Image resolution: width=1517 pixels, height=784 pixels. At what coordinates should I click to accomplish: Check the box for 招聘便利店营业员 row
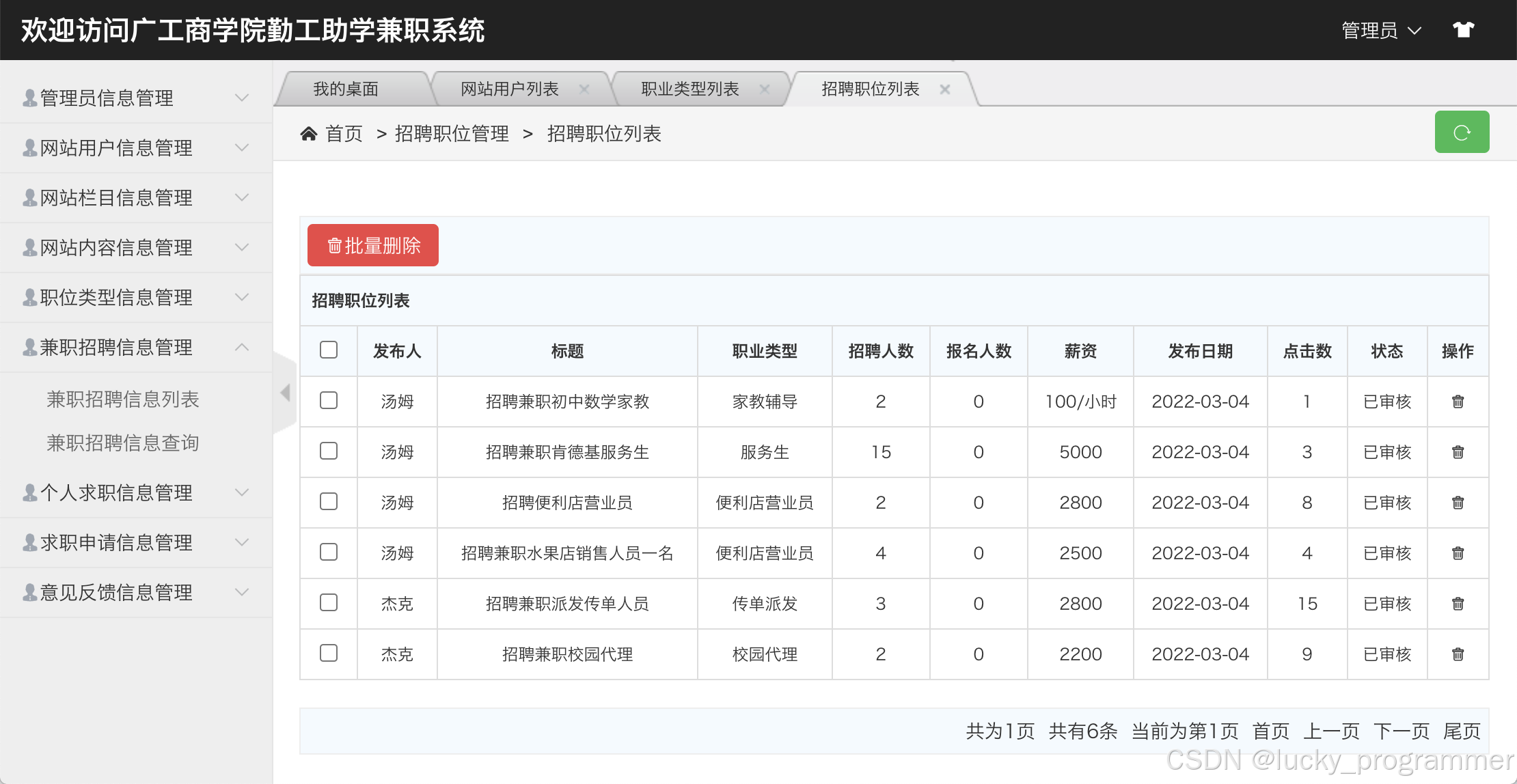pos(329,501)
